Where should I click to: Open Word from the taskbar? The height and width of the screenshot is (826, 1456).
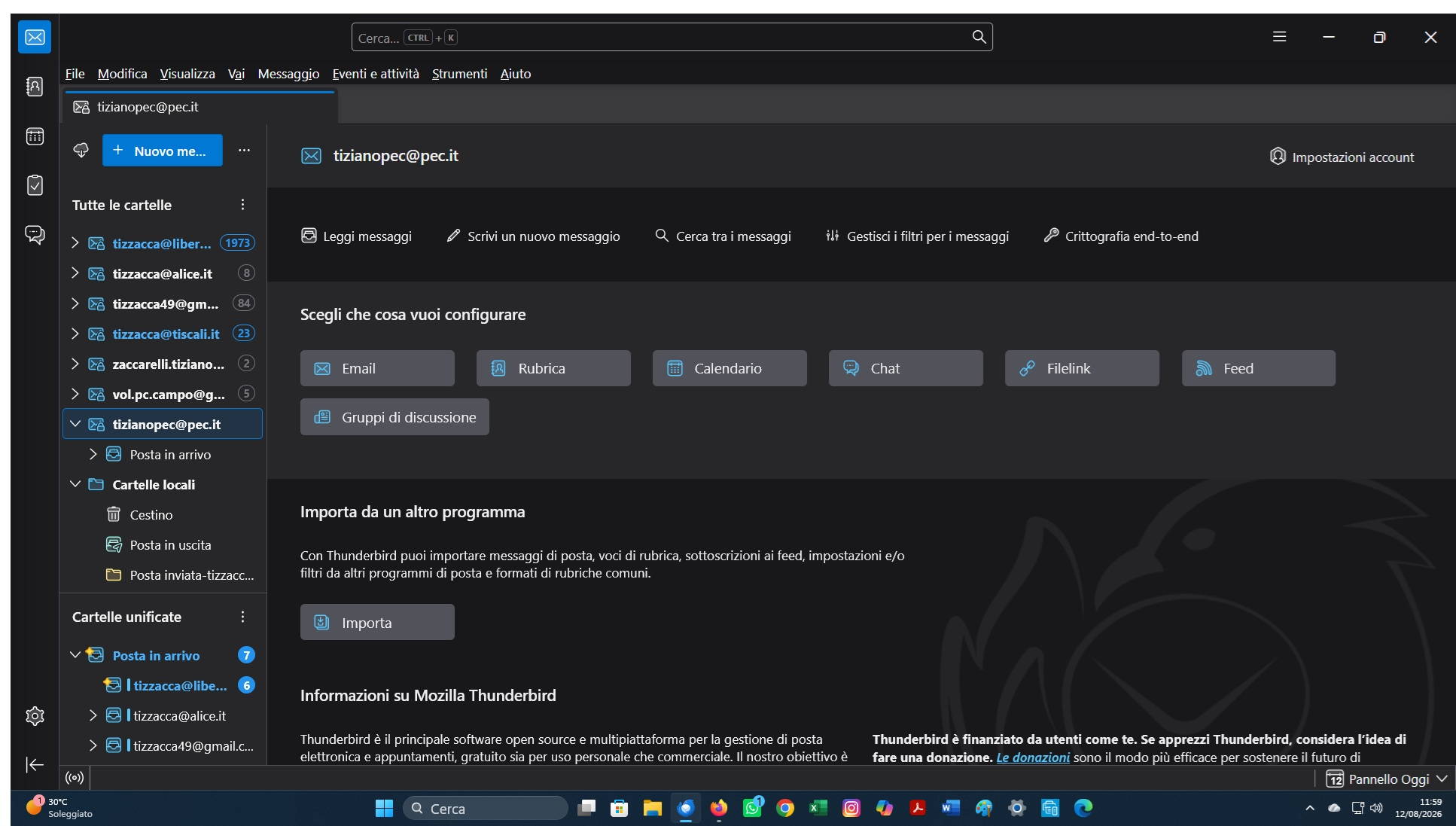click(951, 808)
